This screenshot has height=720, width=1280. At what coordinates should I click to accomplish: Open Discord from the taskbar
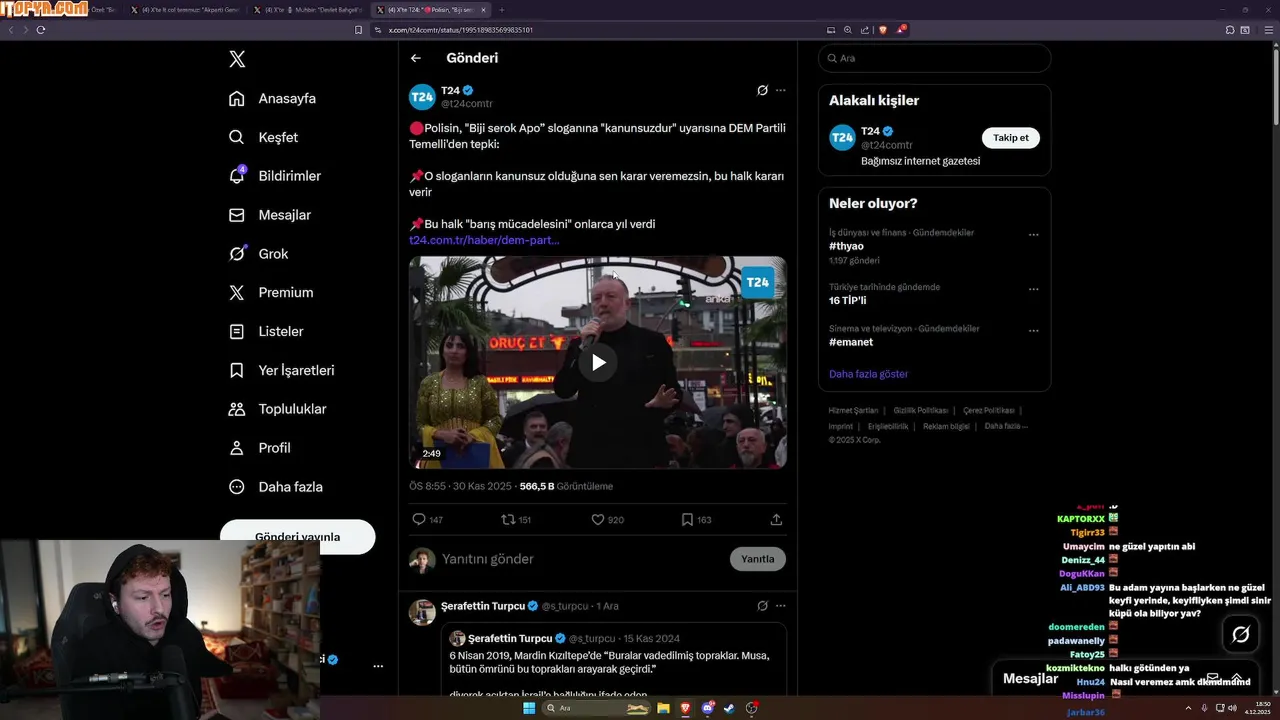point(708,708)
